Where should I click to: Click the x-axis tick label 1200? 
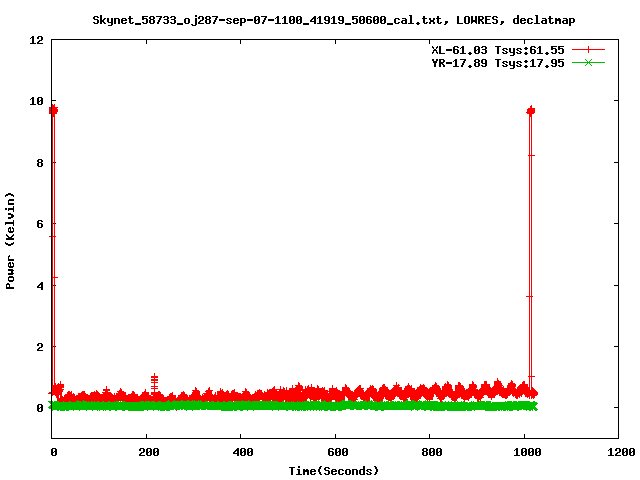620,452
